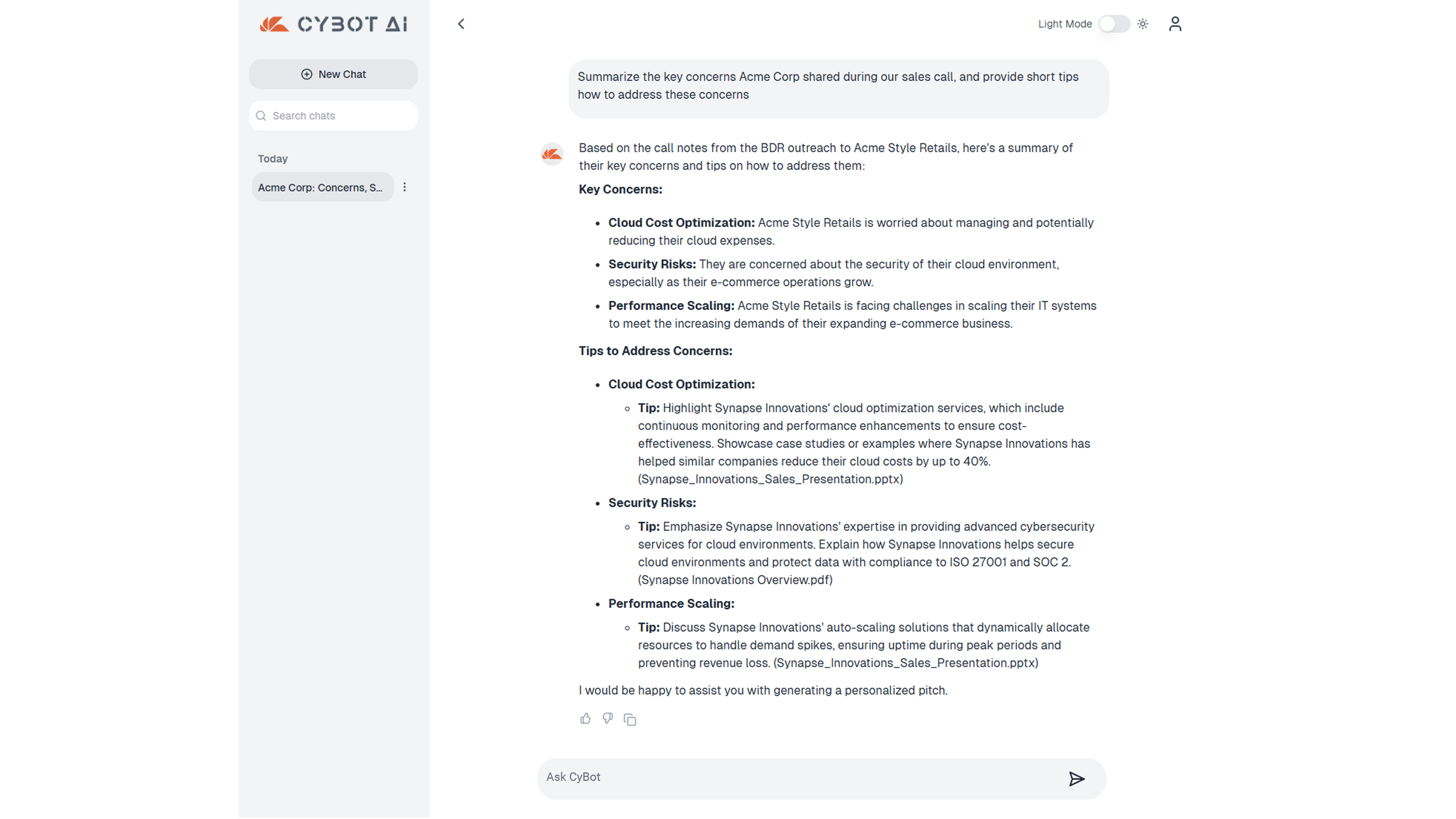Like the response with thumbs up
This screenshot has height=819, width=1456.
click(585, 718)
